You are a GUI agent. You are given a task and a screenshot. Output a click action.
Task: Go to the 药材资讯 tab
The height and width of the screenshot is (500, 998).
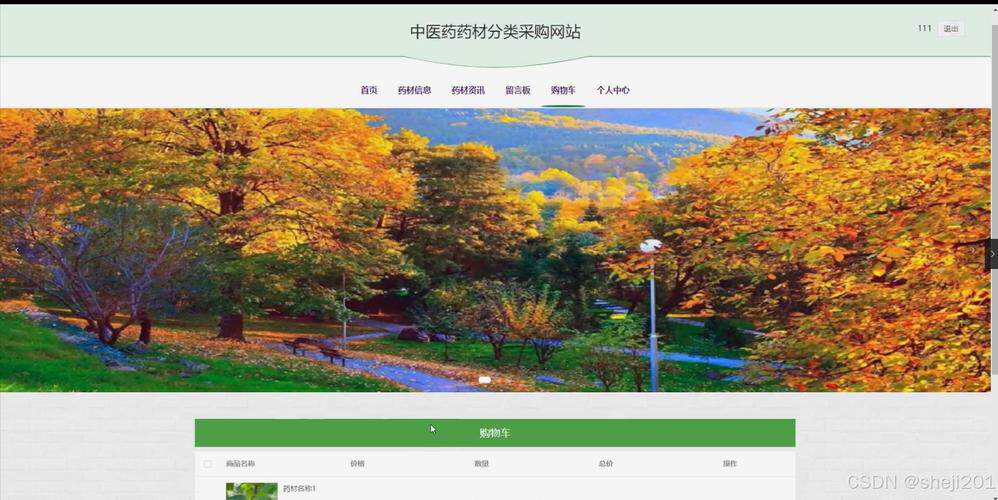pos(468,90)
